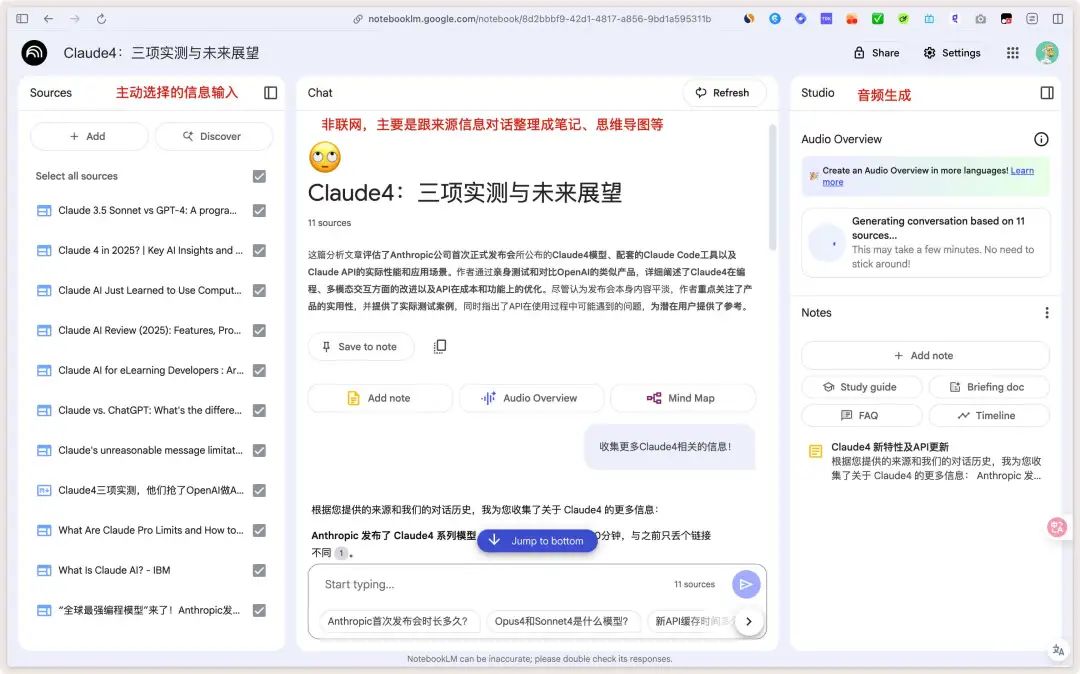The width and height of the screenshot is (1080, 674).
Task: Uncheck the 'Claude vs. ChatGPT' source
Action: [259, 410]
